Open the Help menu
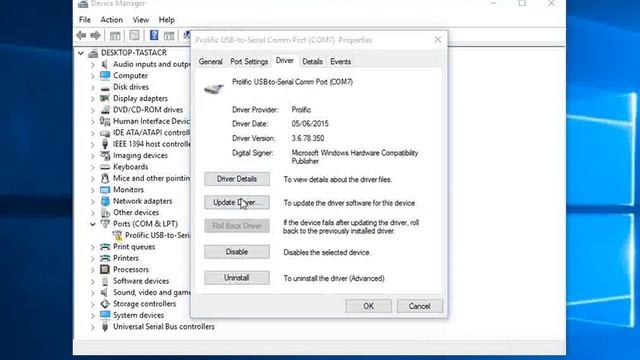This screenshot has height=360, width=640. 167,20
